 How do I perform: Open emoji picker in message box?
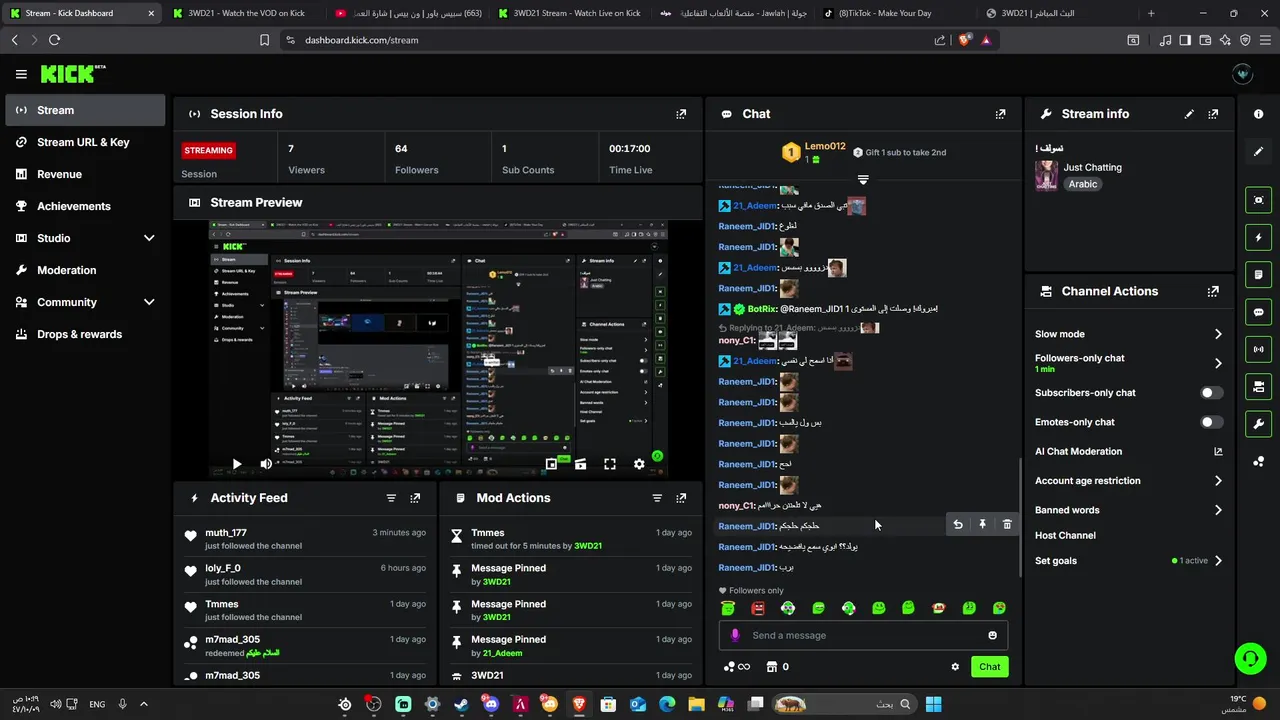(992, 635)
